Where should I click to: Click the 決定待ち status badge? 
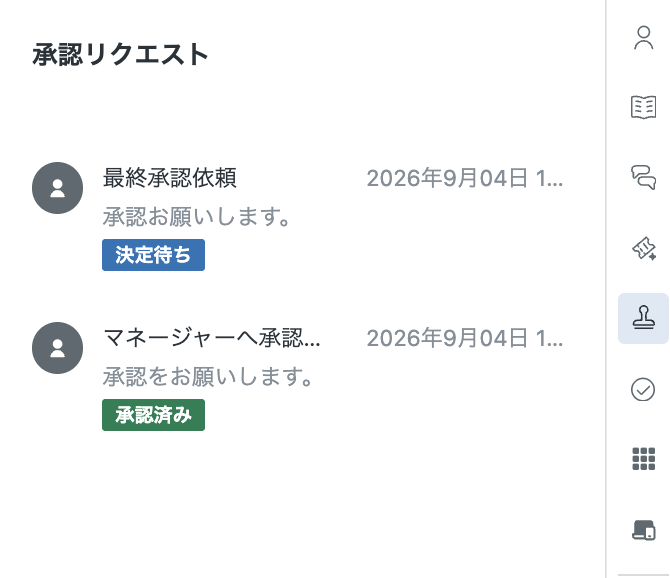coord(153,255)
